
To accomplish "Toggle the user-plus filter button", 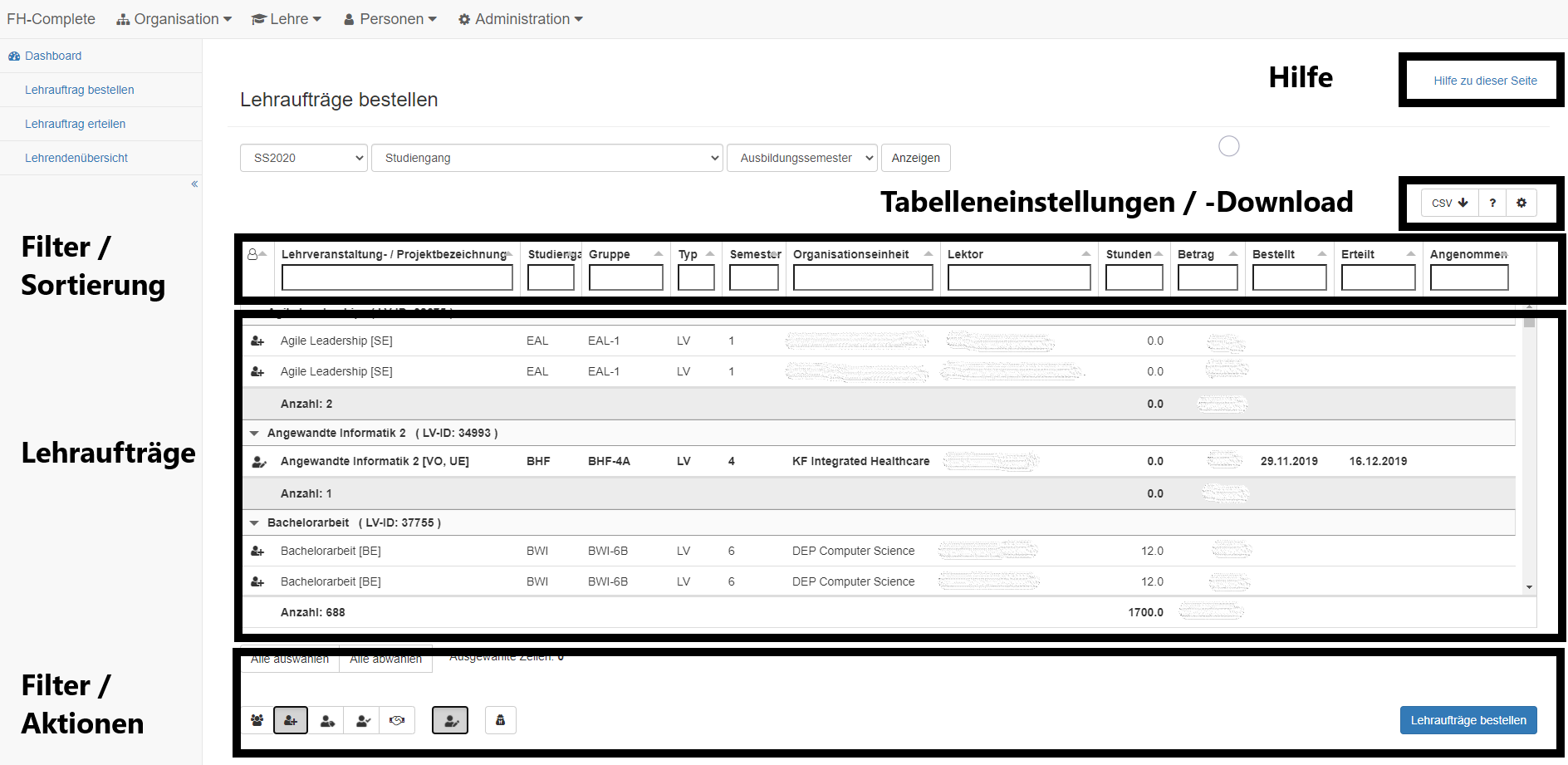I will [x=291, y=720].
